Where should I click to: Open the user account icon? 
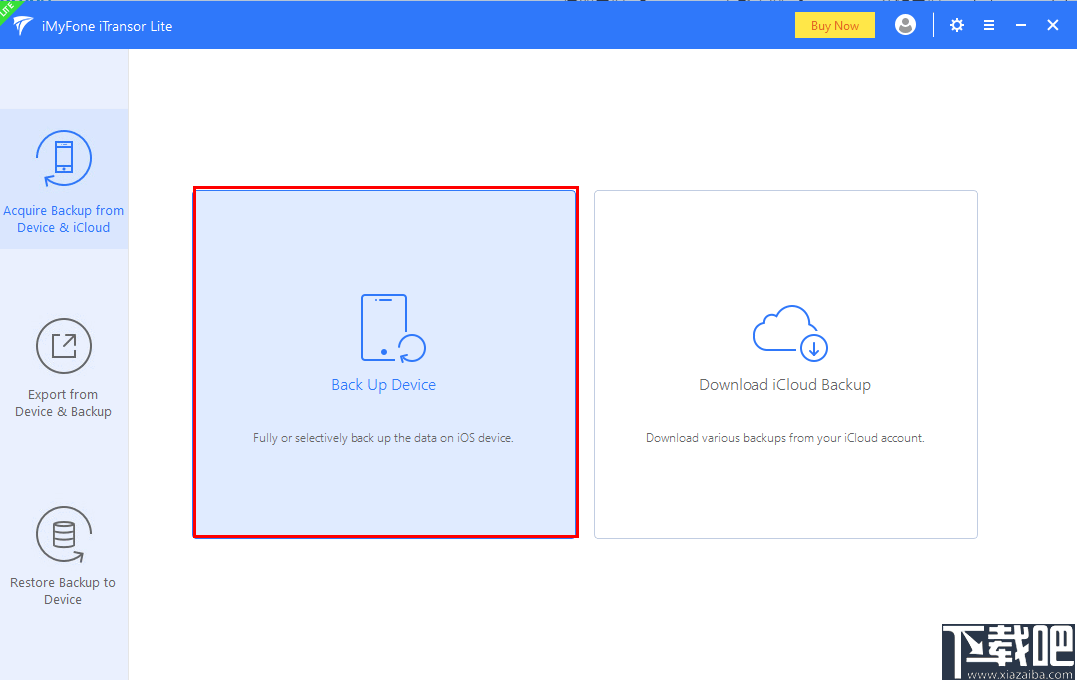pyautogui.click(x=905, y=25)
